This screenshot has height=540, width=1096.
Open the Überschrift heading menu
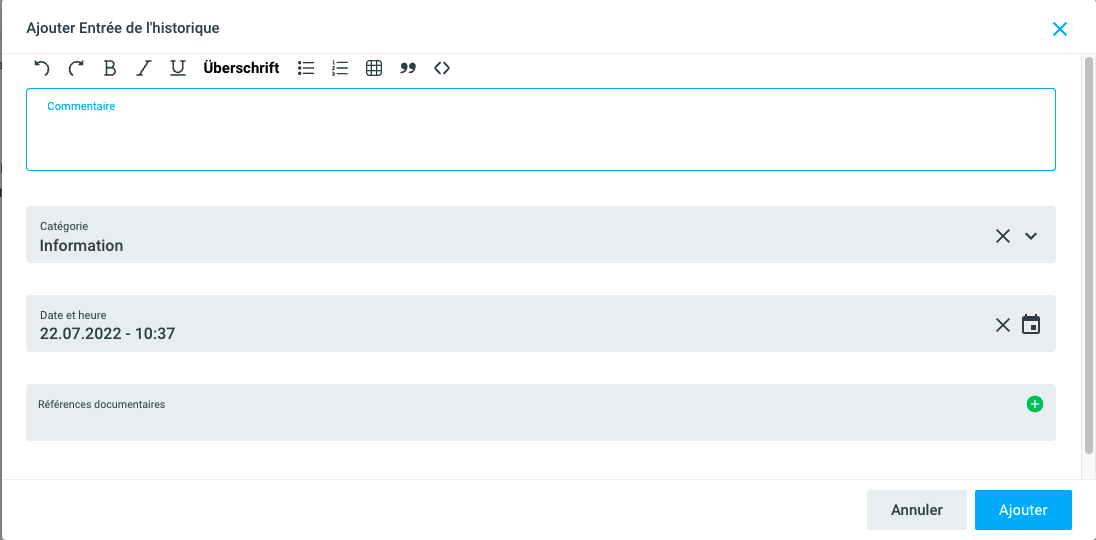click(241, 68)
